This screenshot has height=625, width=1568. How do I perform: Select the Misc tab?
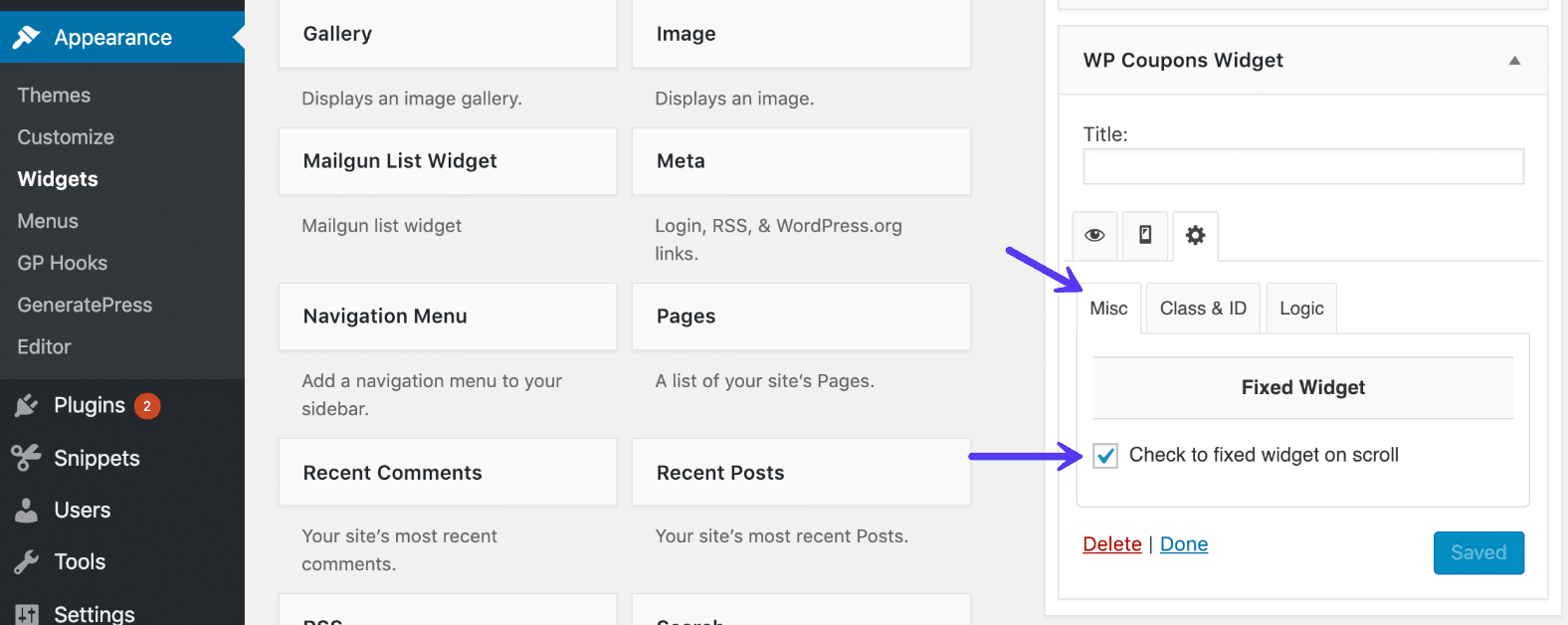tap(1108, 309)
